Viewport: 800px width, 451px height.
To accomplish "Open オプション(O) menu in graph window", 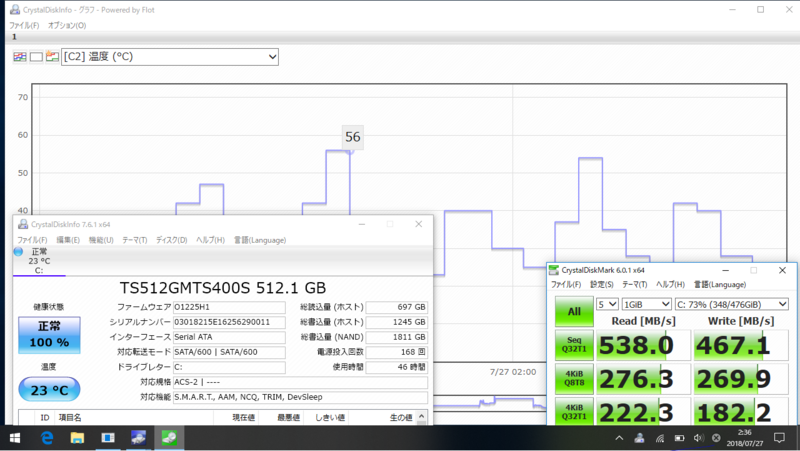I will [67, 25].
